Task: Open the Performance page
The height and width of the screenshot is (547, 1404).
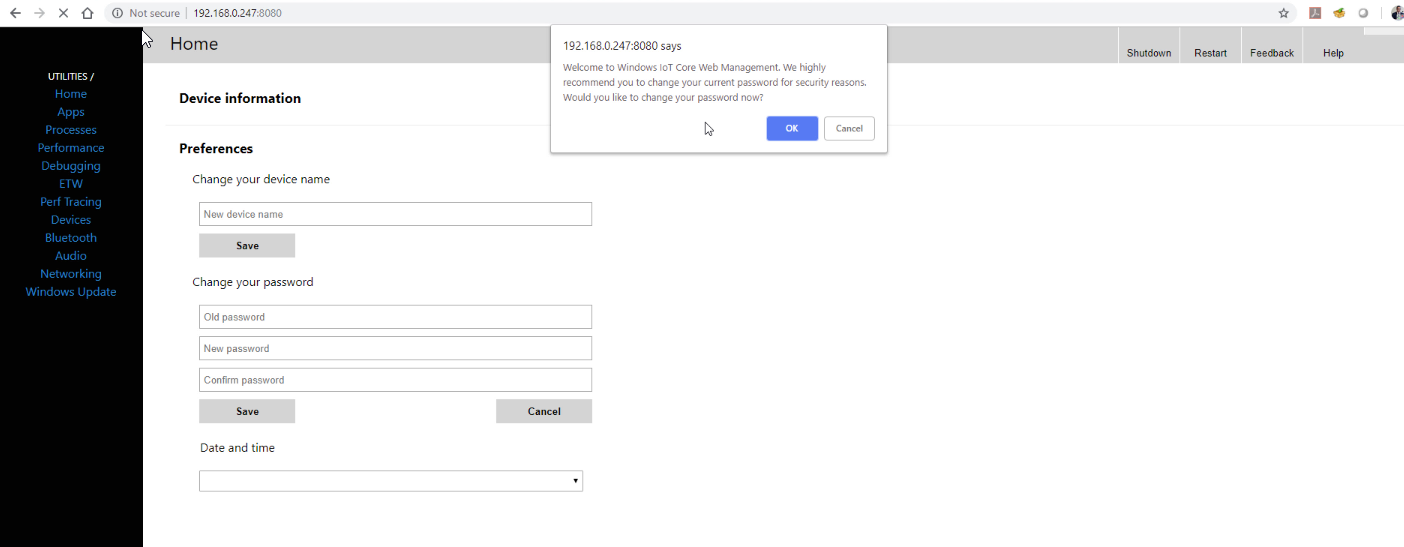Action: pos(71,148)
